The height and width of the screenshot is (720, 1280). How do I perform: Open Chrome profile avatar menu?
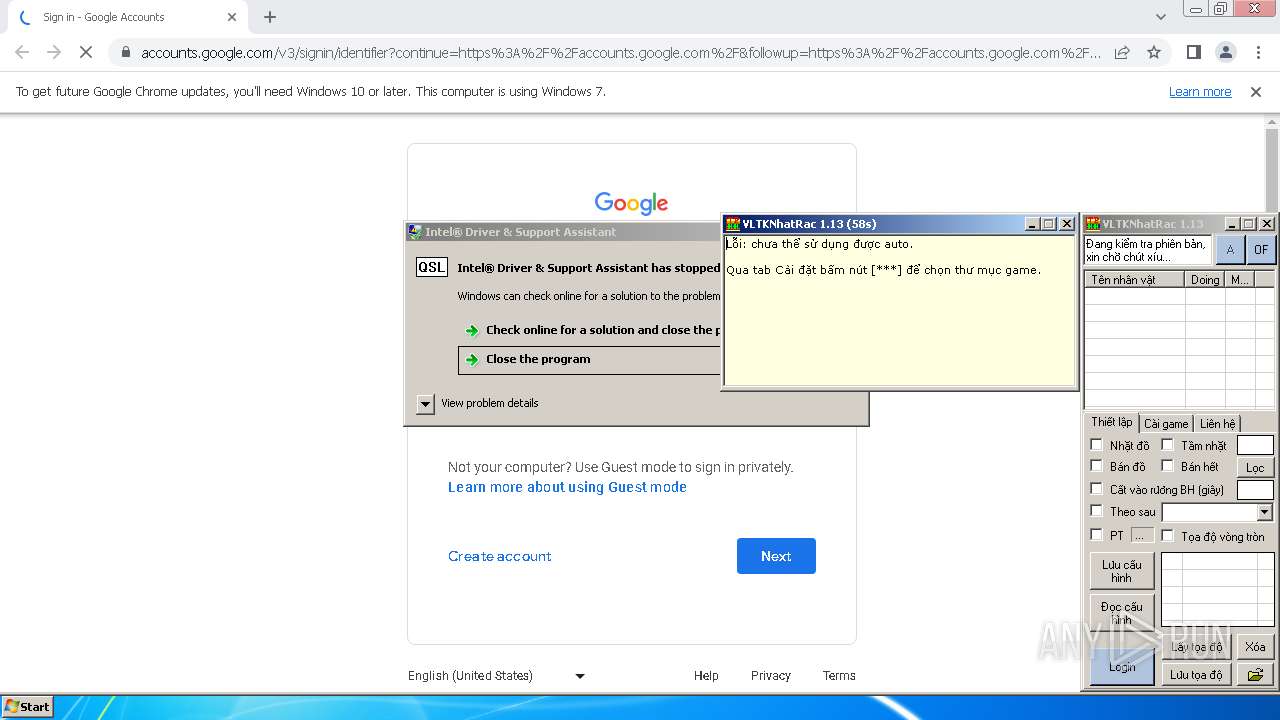click(1225, 52)
